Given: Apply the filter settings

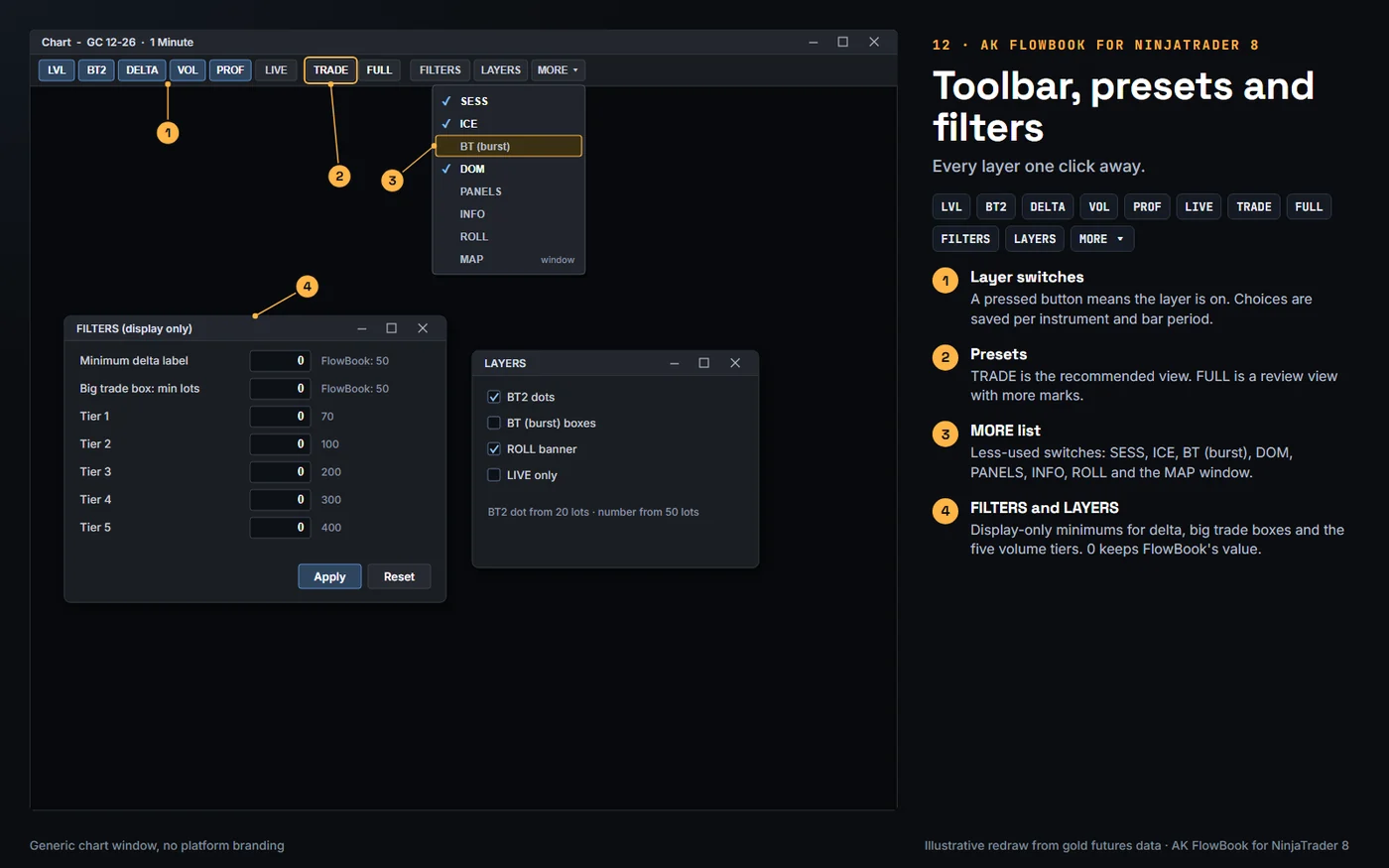Looking at the screenshot, I should pos(329,576).
